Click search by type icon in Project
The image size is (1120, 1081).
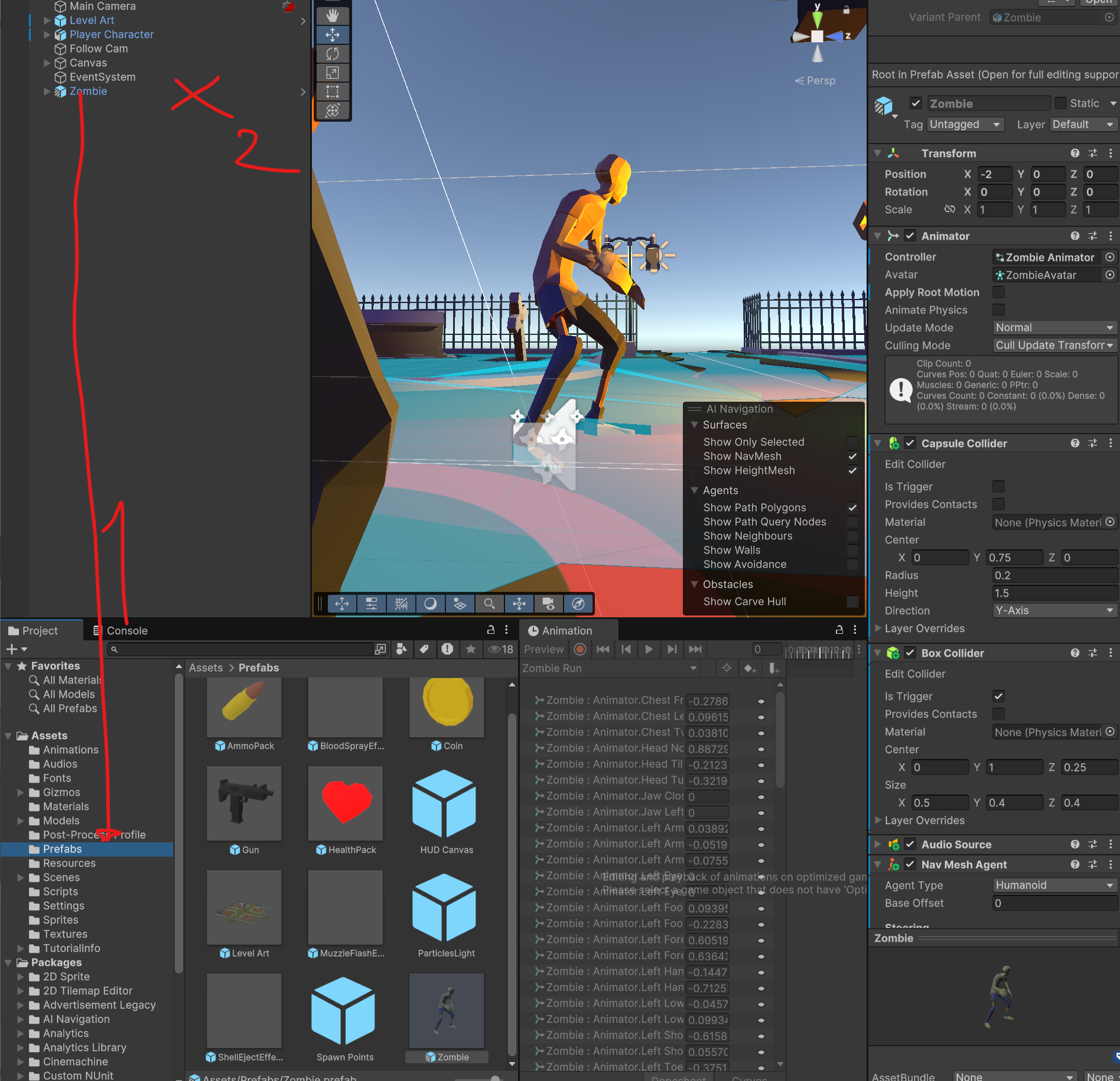[402, 649]
